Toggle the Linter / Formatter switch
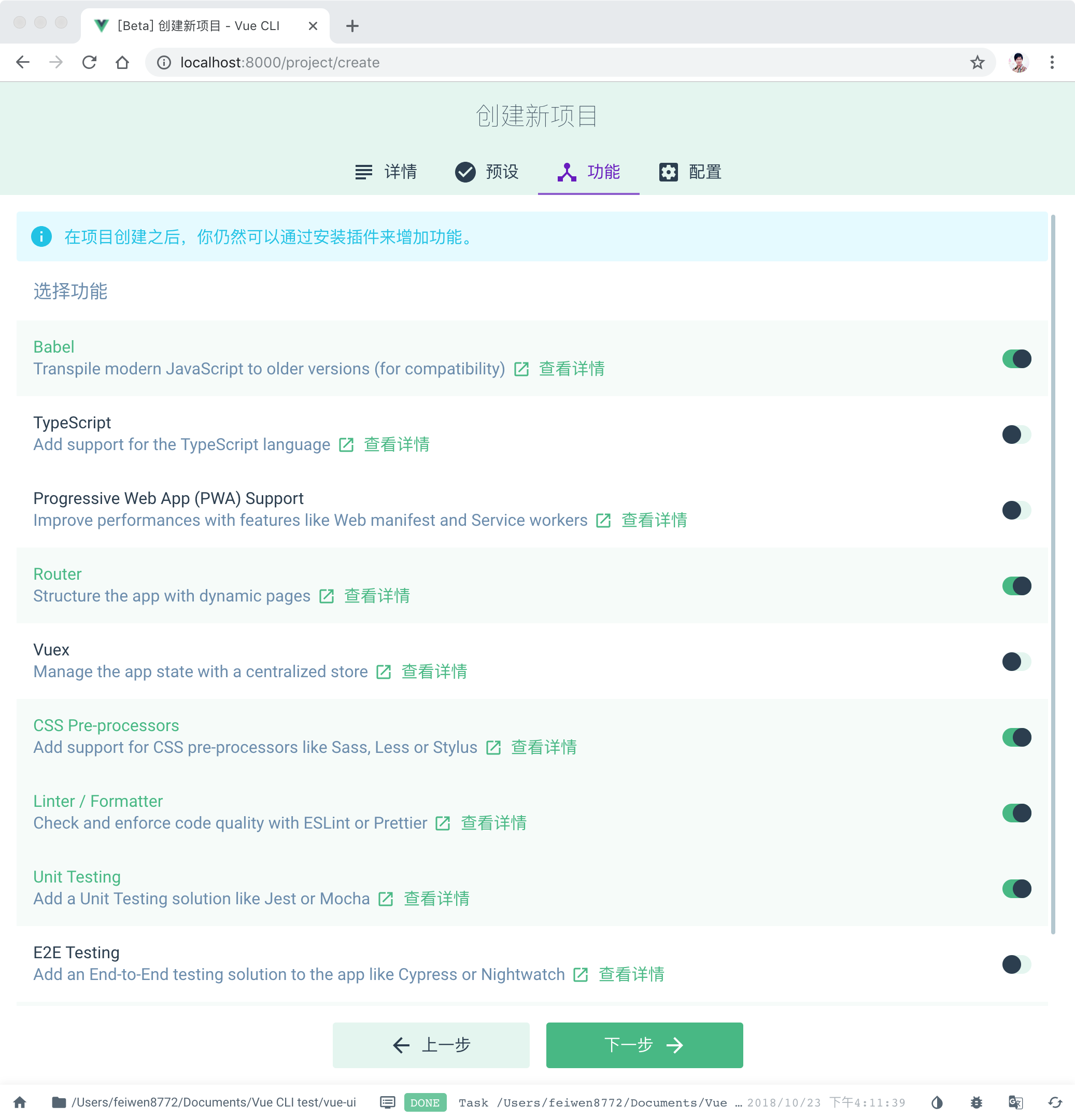 click(x=1016, y=813)
